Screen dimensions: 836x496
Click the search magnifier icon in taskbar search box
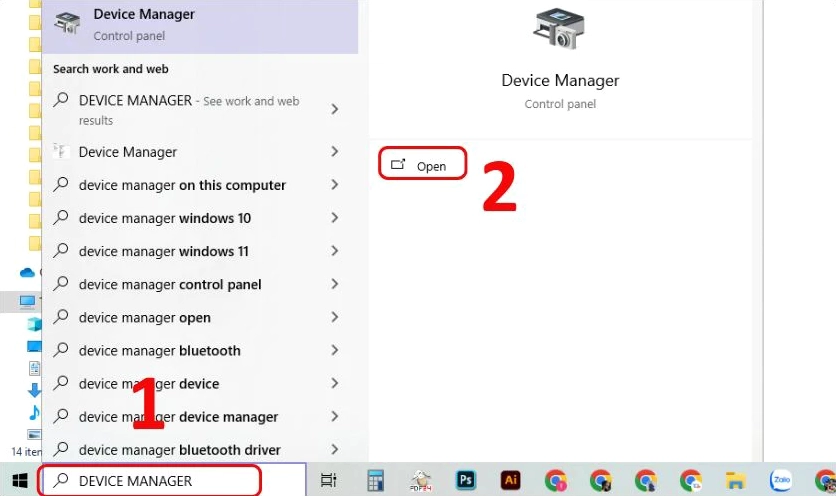[61, 480]
